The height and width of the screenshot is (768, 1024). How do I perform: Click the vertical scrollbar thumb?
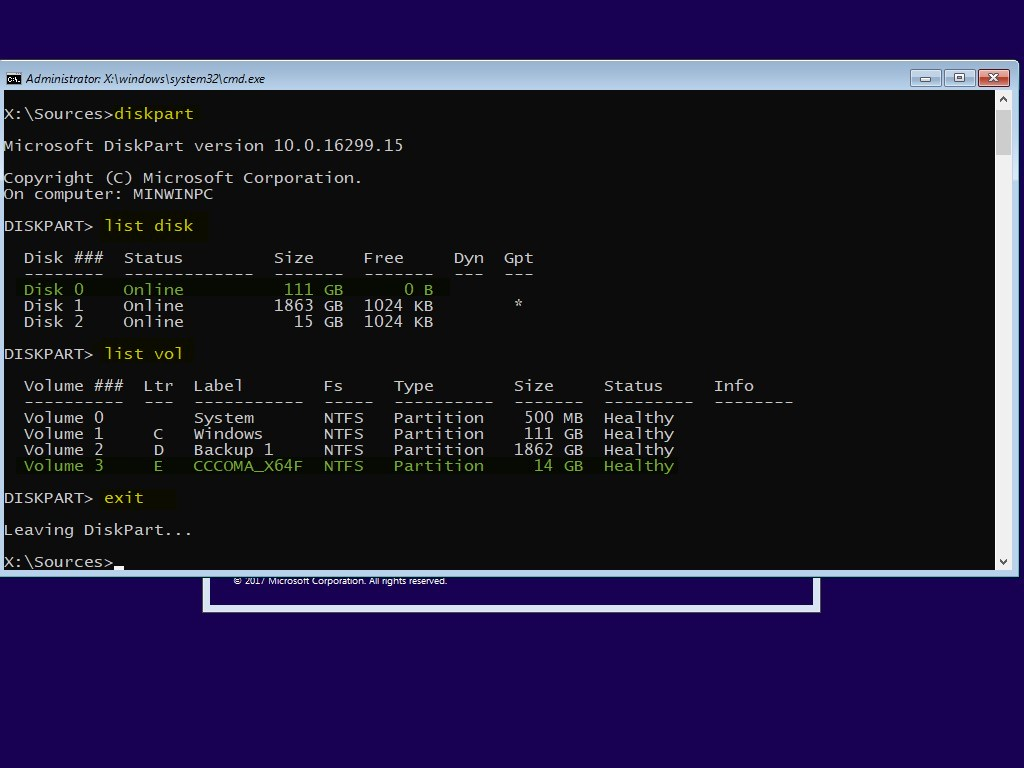(1003, 133)
